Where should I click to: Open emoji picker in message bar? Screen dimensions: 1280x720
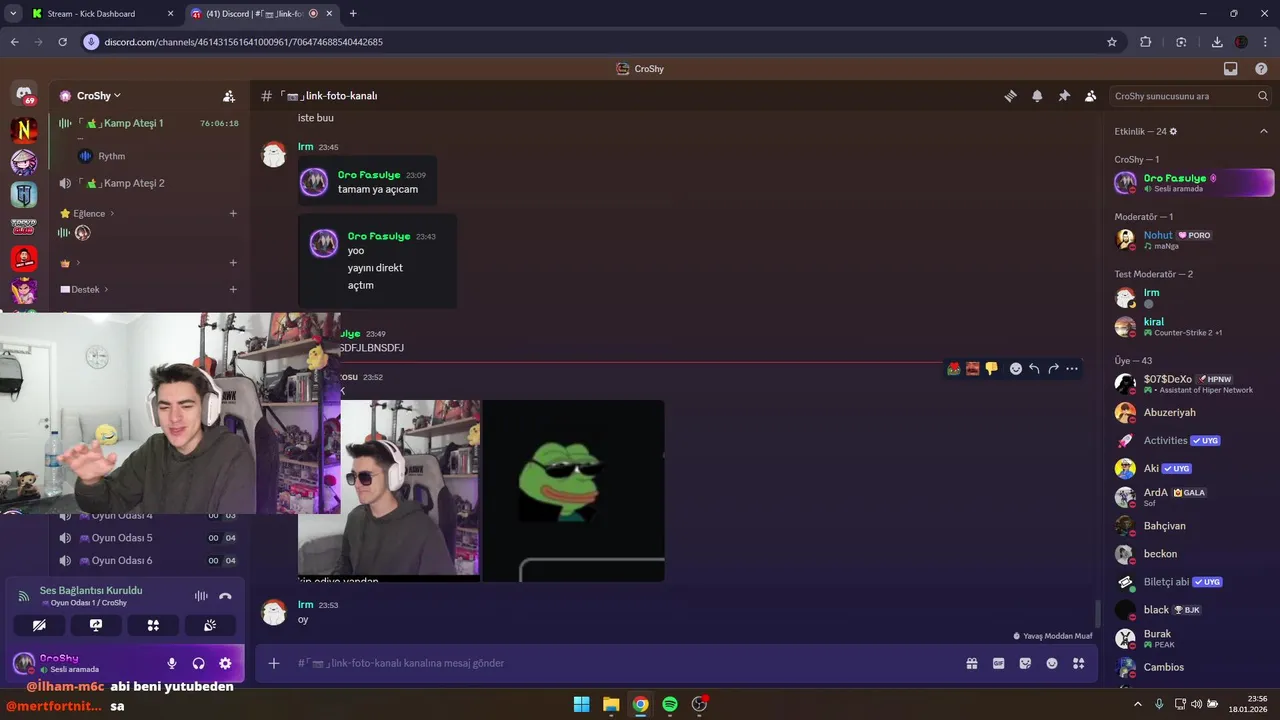coord(1052,663)
